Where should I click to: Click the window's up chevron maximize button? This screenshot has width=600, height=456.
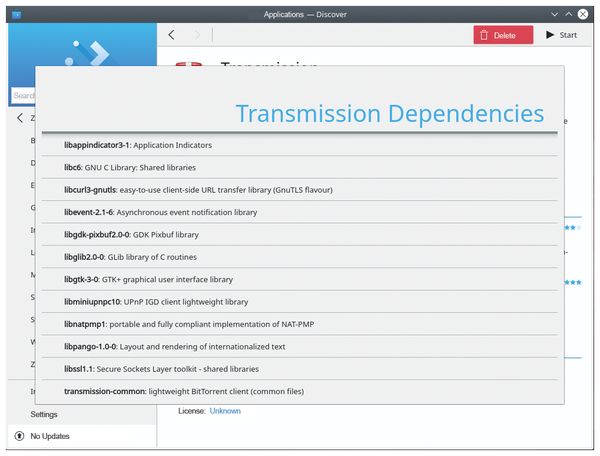(569, 14)
